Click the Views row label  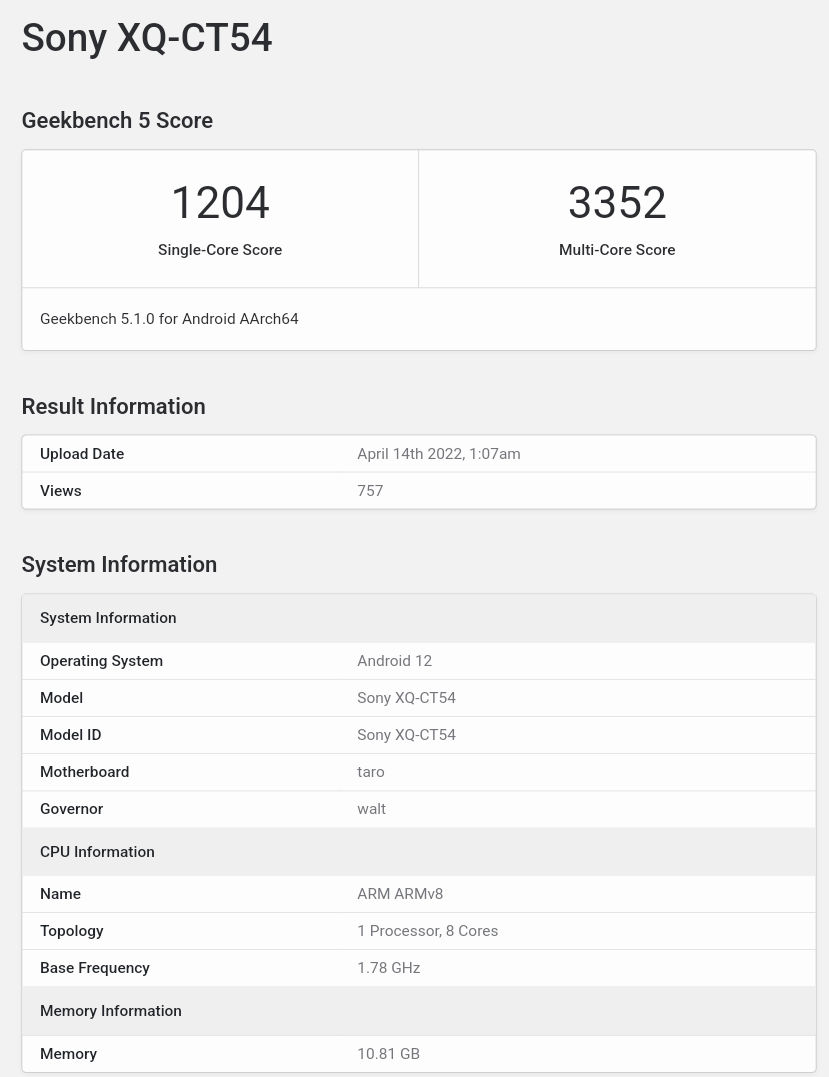click(60, 491)
